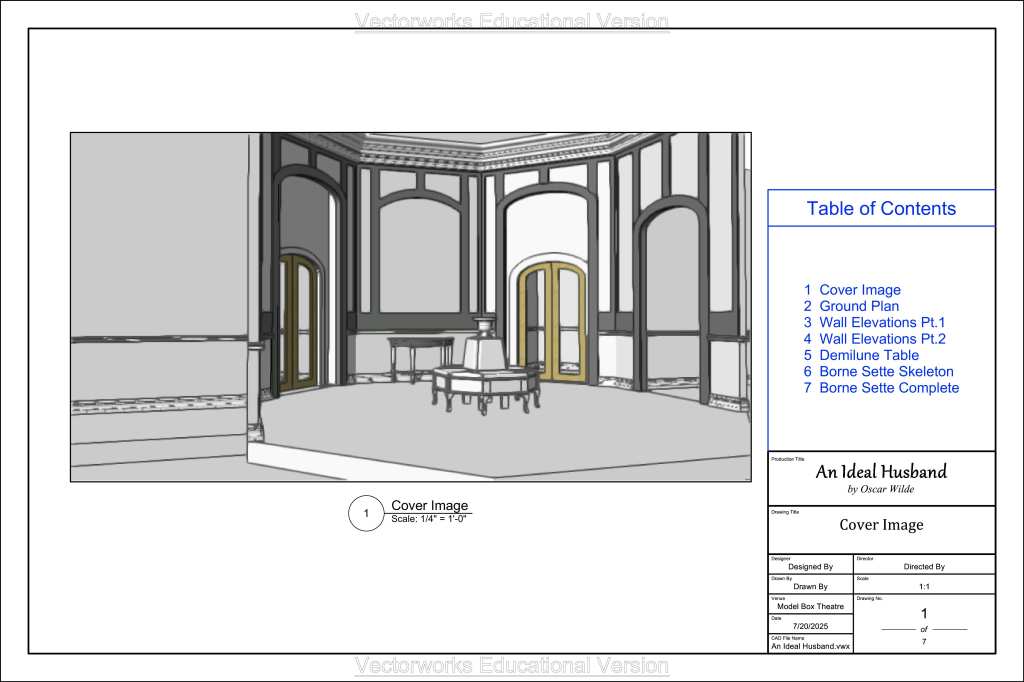
Task: Click the numbered drawing label circle
Action: pos(366,514)
